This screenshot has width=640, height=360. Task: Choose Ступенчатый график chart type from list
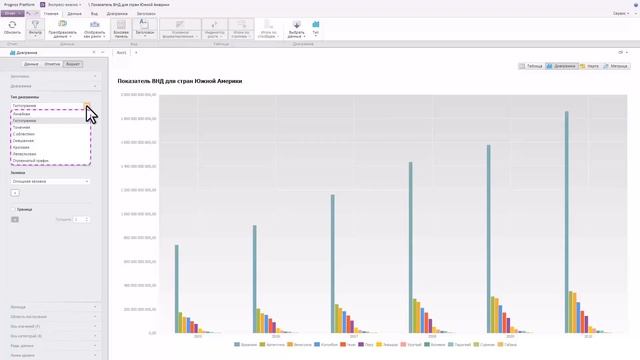pyautogui.click(x=50, y=161)
